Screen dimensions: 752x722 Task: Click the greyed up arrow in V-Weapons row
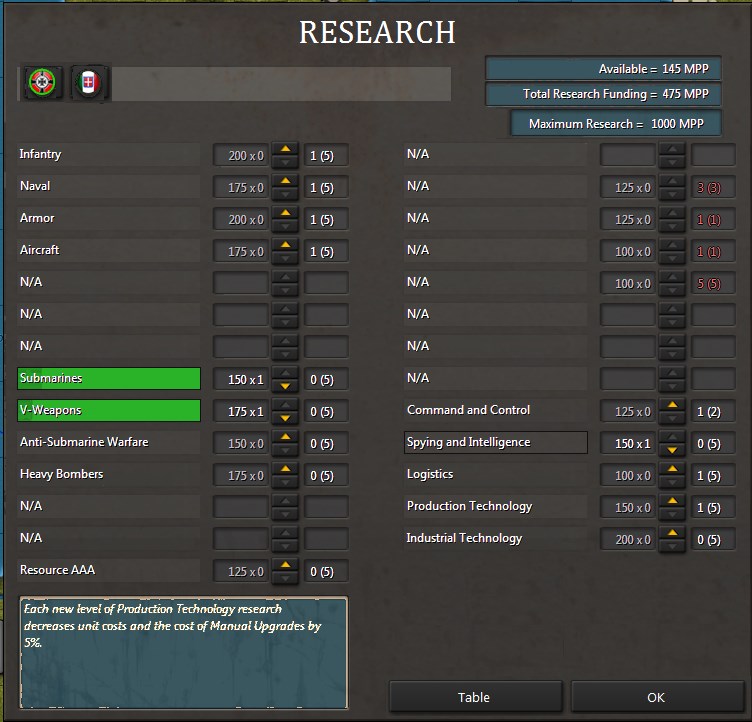coord(285,405)
